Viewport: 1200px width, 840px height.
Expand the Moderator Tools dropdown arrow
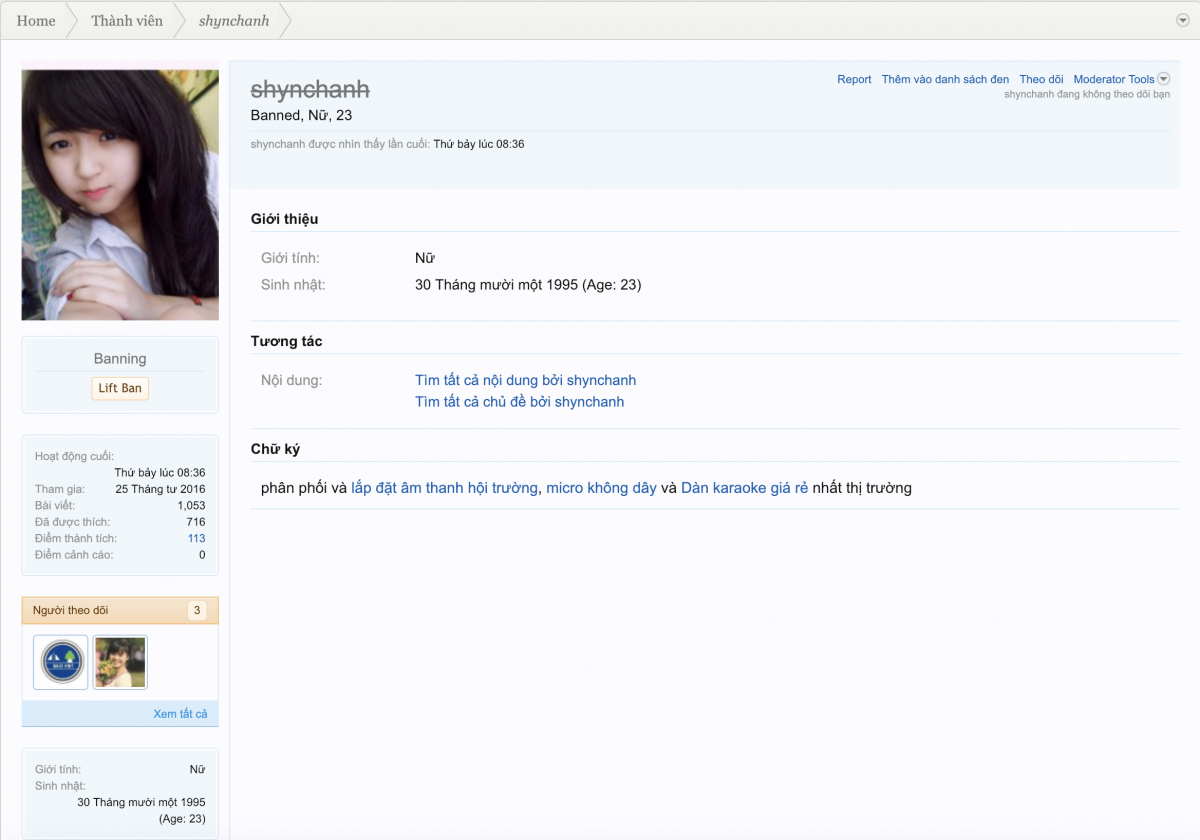click(1163, 79)
